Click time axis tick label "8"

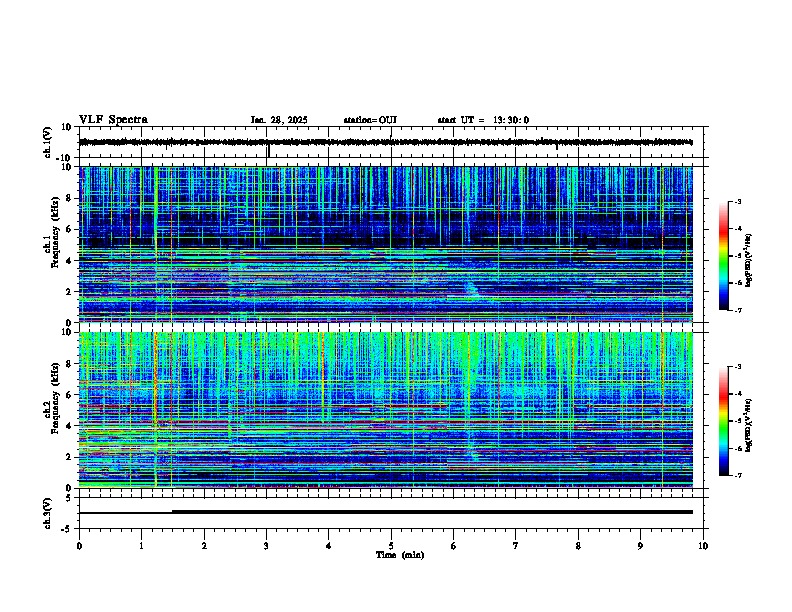click(578, 546)
